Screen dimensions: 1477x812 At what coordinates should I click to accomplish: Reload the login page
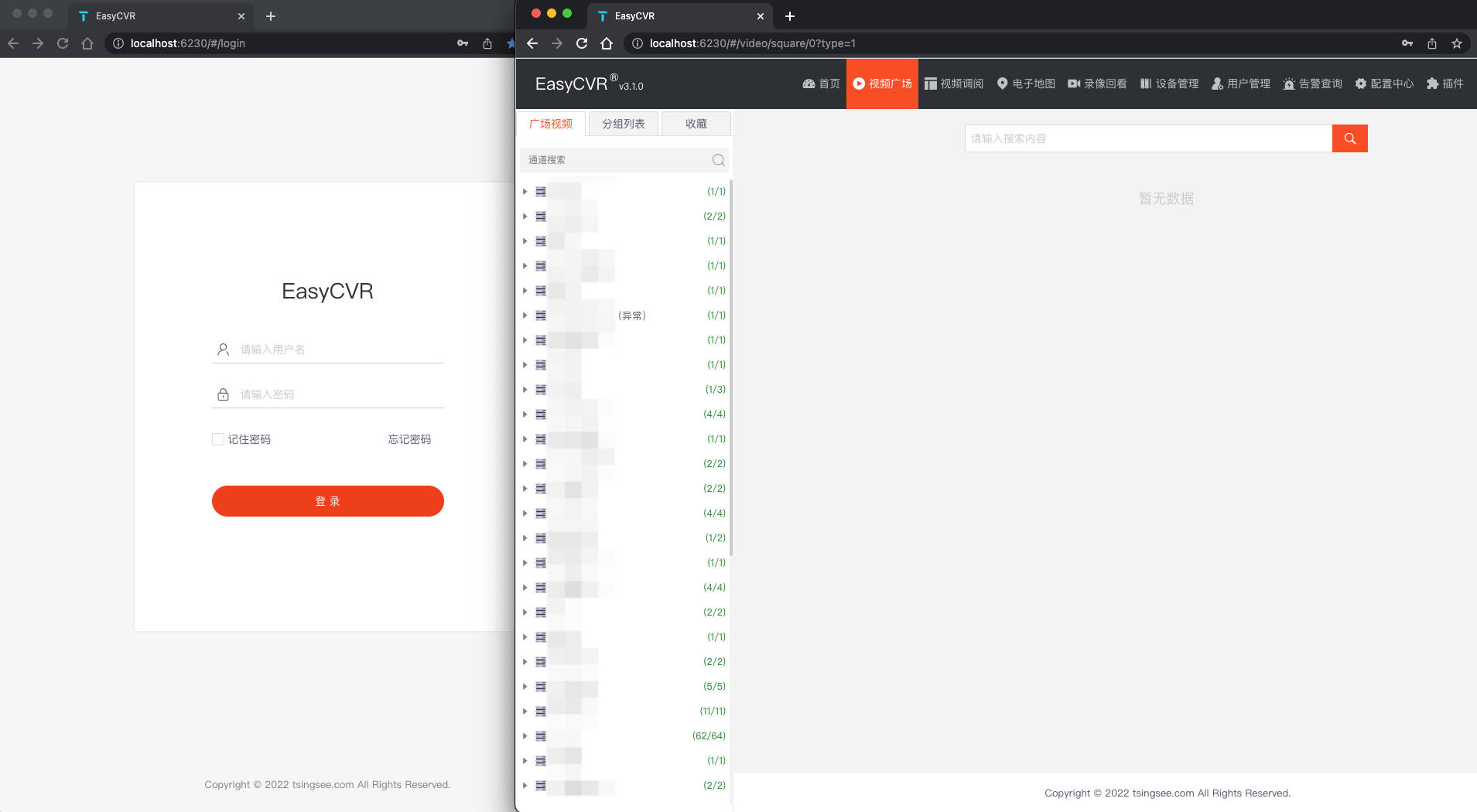pos(63,43)
